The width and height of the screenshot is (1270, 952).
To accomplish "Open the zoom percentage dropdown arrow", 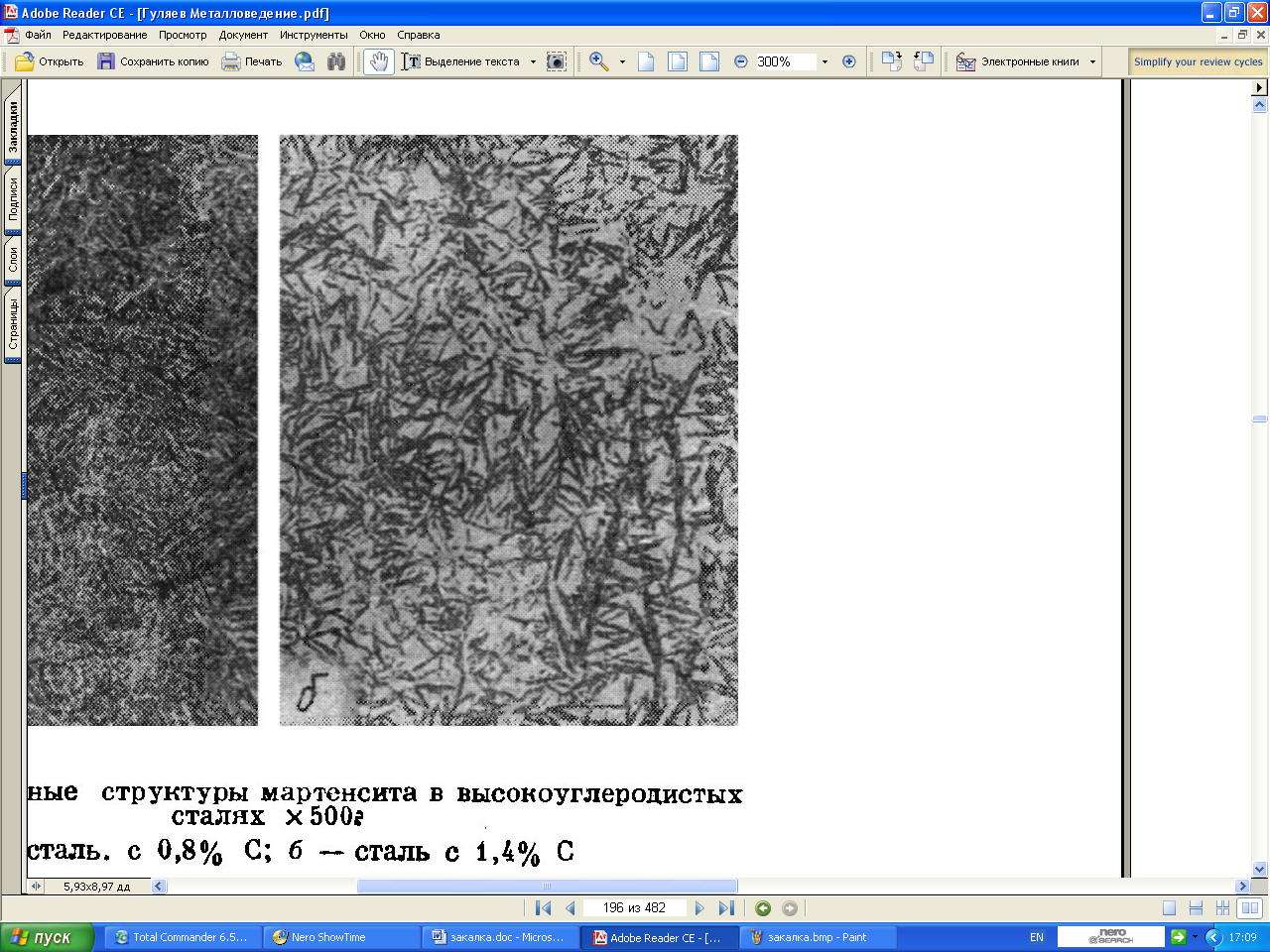I will pos(825,61).
